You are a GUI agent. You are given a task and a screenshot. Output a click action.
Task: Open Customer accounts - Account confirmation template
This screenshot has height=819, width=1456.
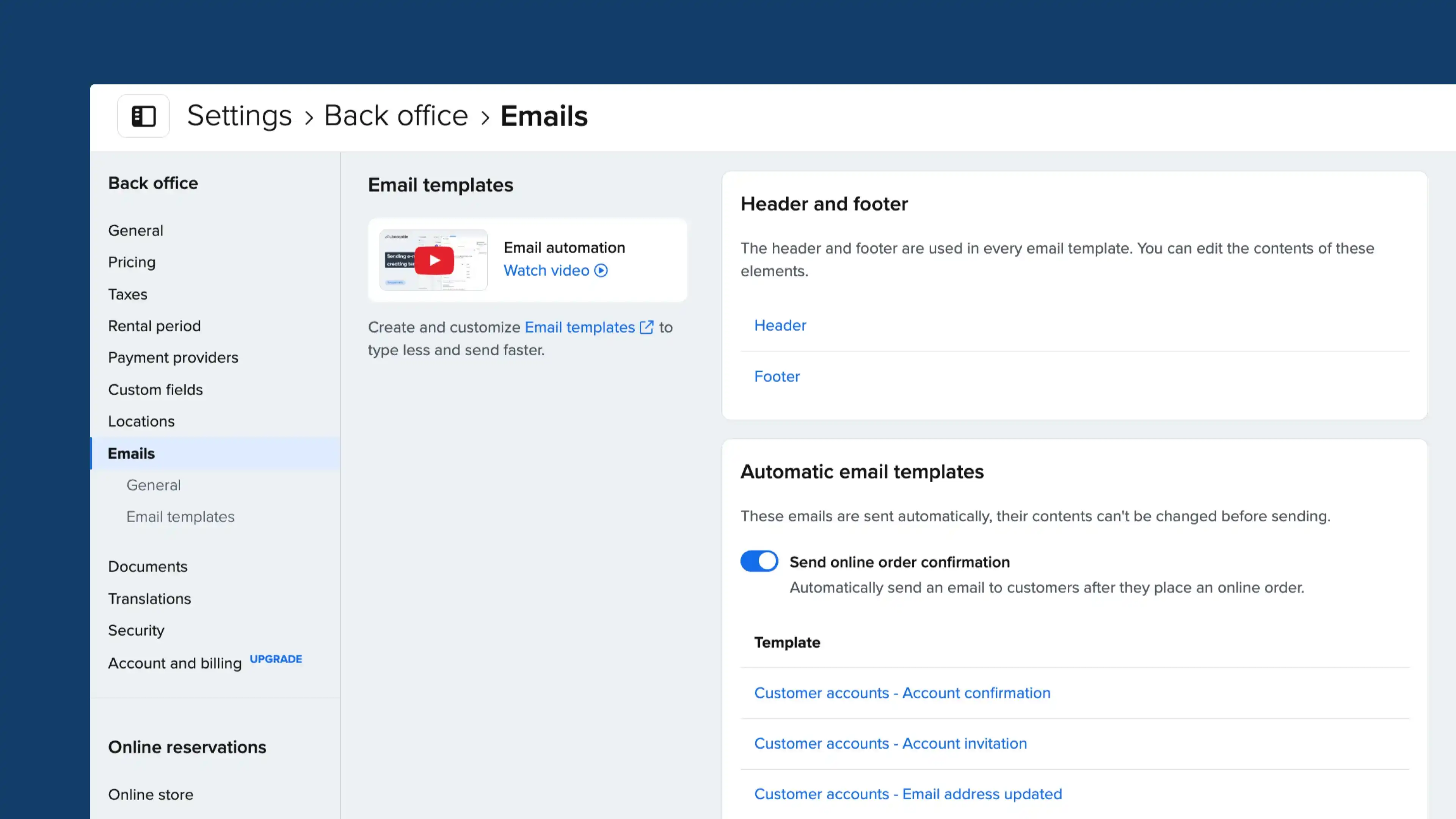pos(902,692)
